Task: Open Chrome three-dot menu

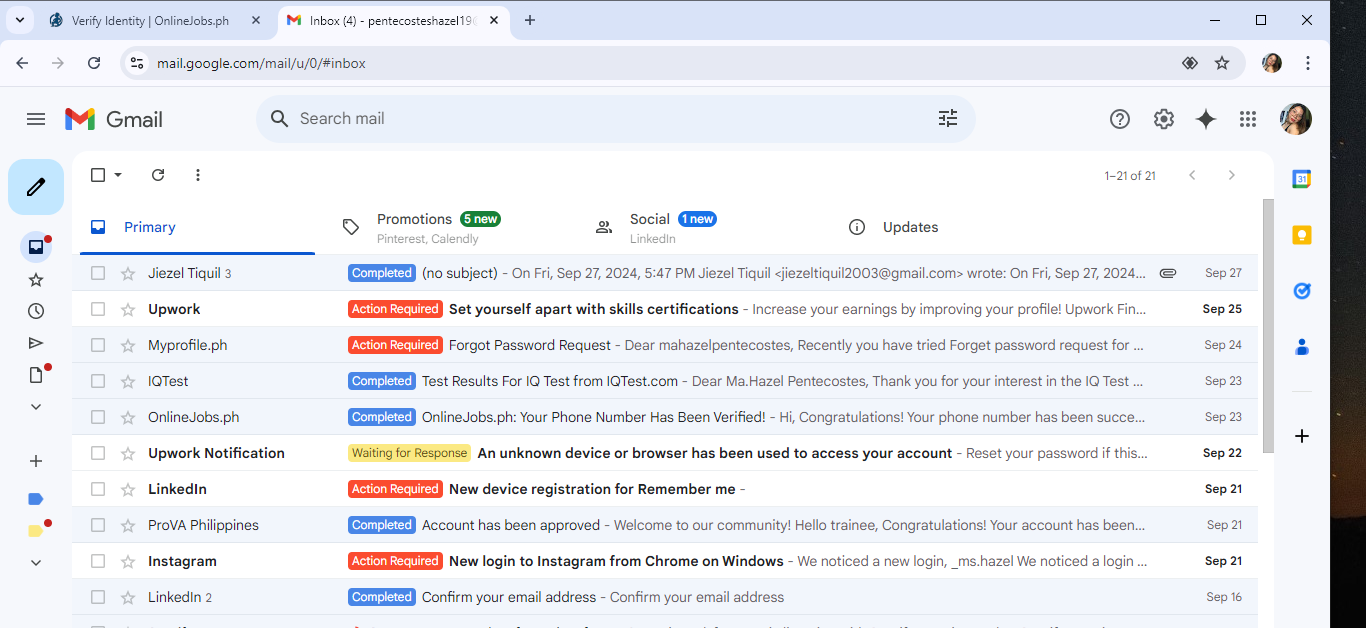Action: coord(1308,63)
